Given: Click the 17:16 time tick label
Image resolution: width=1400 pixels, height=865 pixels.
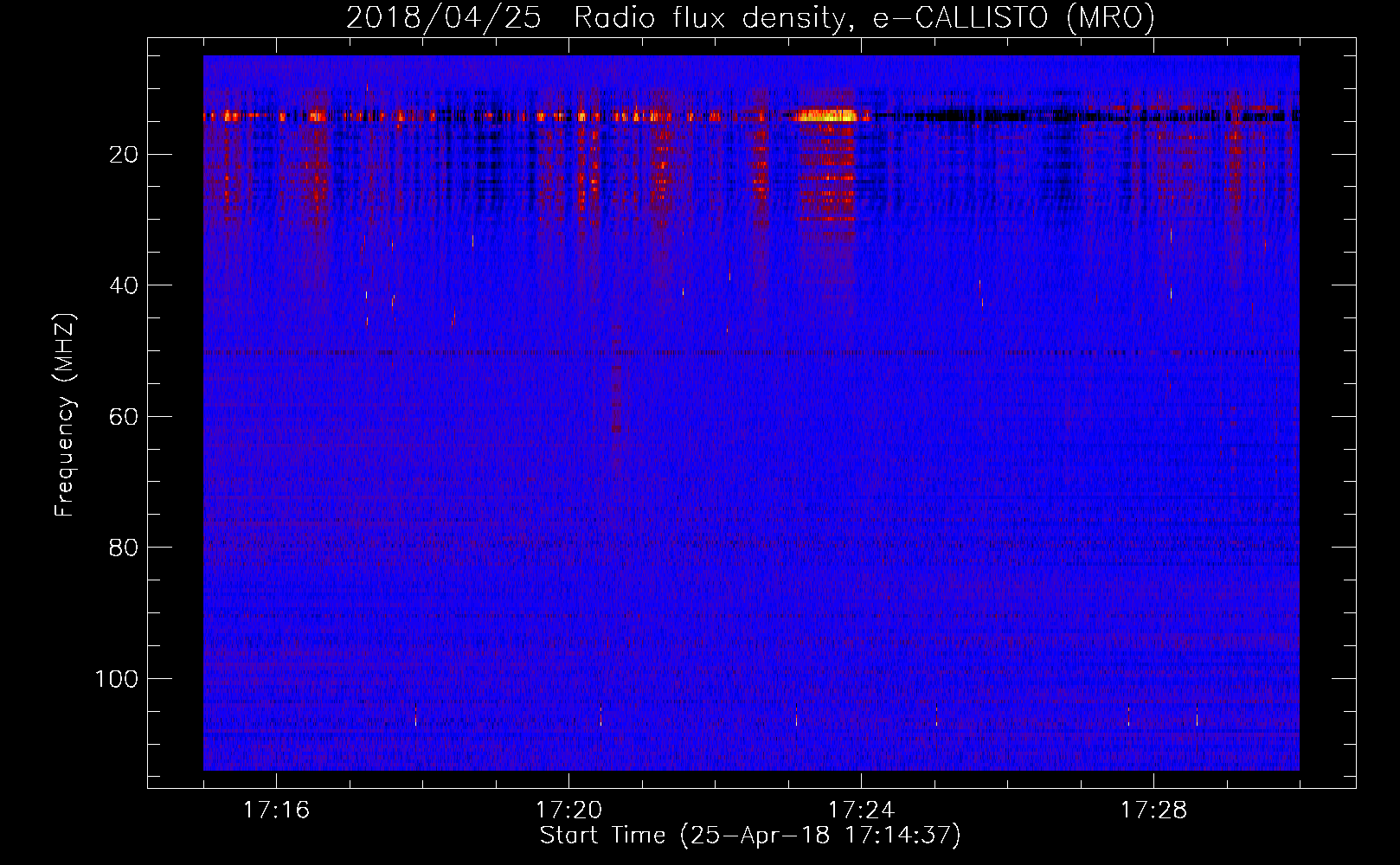Looking at the screenshot, I should point(276,810).
